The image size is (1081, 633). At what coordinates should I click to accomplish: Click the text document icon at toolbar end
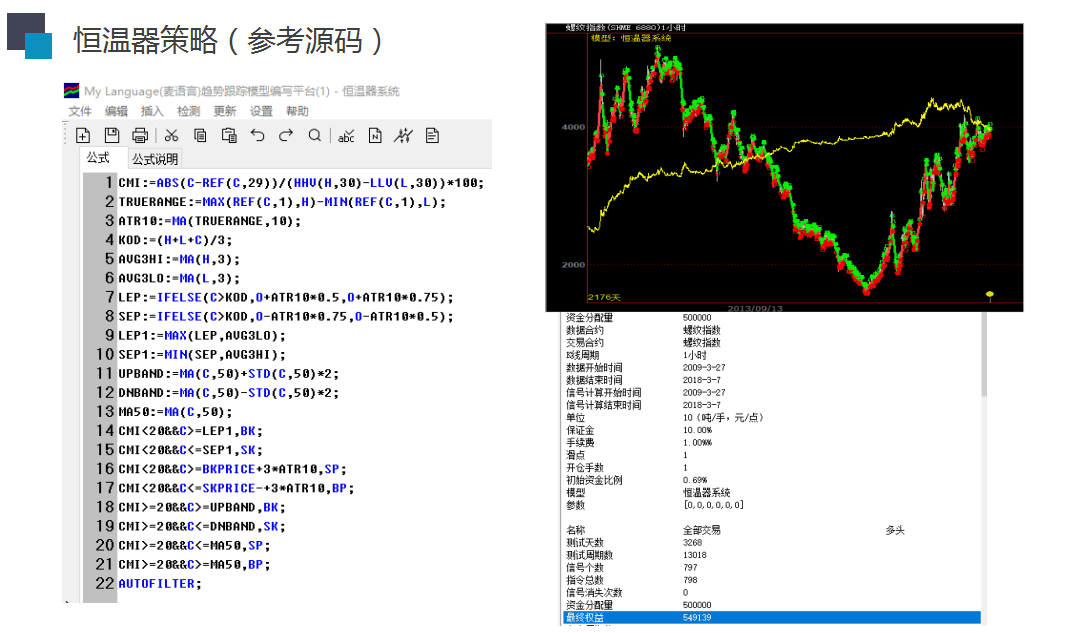click(432, 136)
